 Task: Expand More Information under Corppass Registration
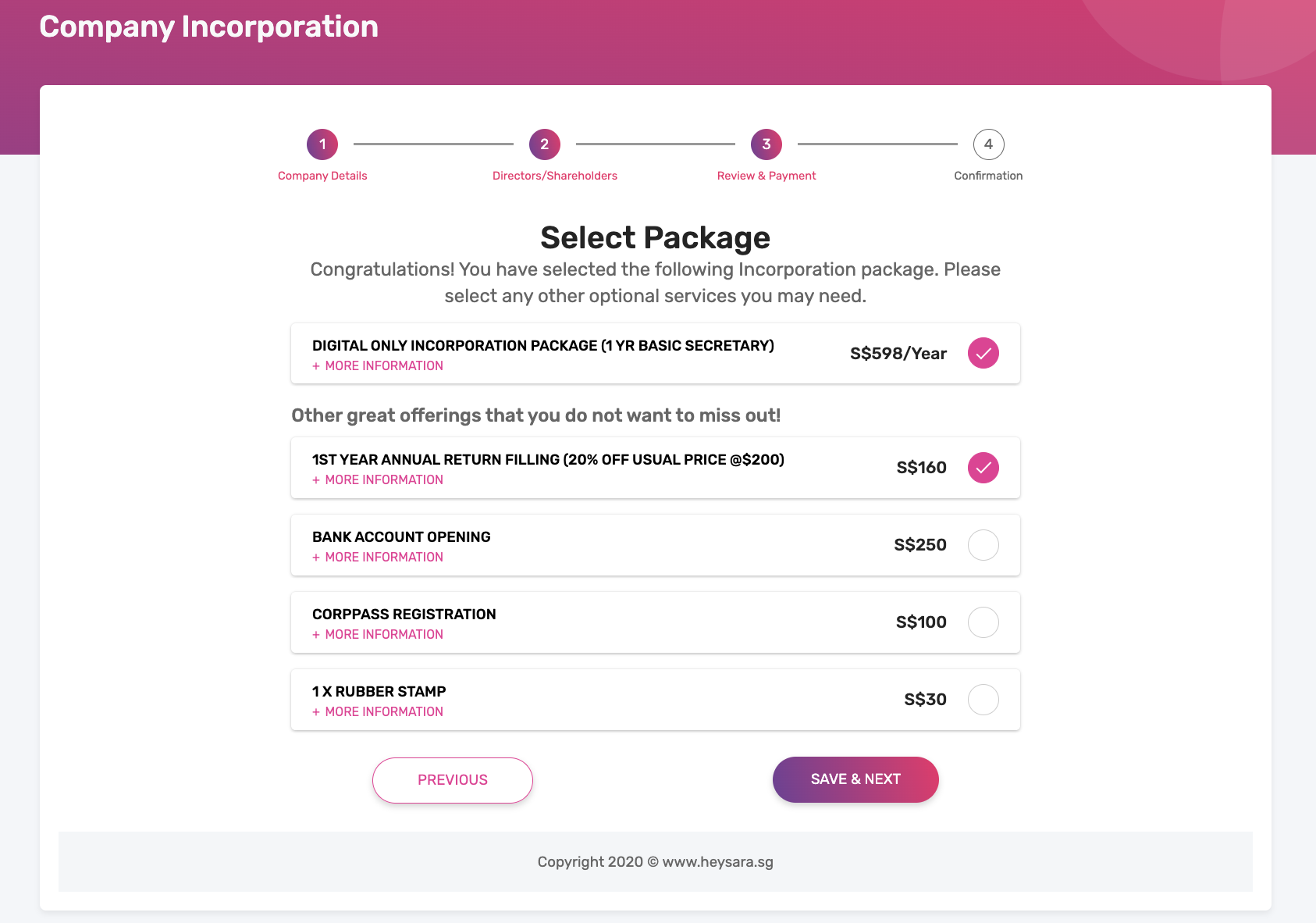378,634
